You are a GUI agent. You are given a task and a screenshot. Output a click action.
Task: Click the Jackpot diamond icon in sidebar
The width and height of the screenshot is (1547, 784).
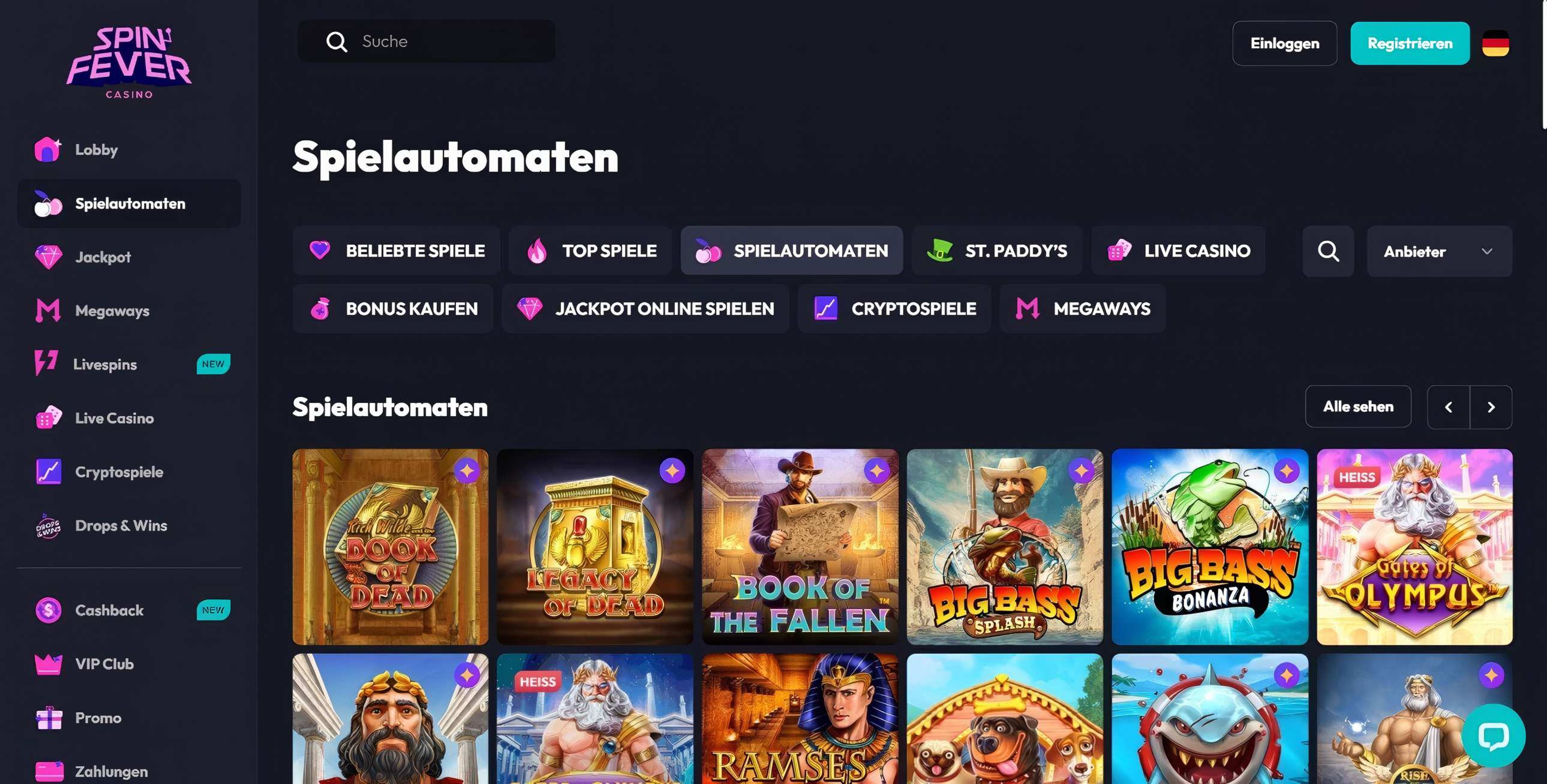[48, 257]
